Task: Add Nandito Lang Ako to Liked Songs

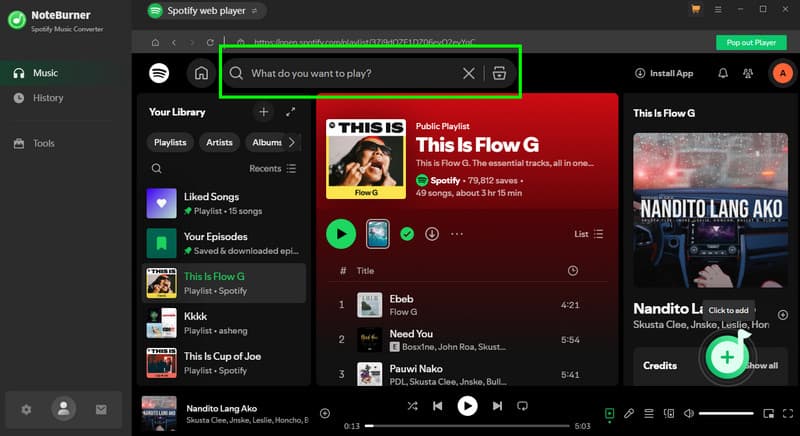Action: 325,413
